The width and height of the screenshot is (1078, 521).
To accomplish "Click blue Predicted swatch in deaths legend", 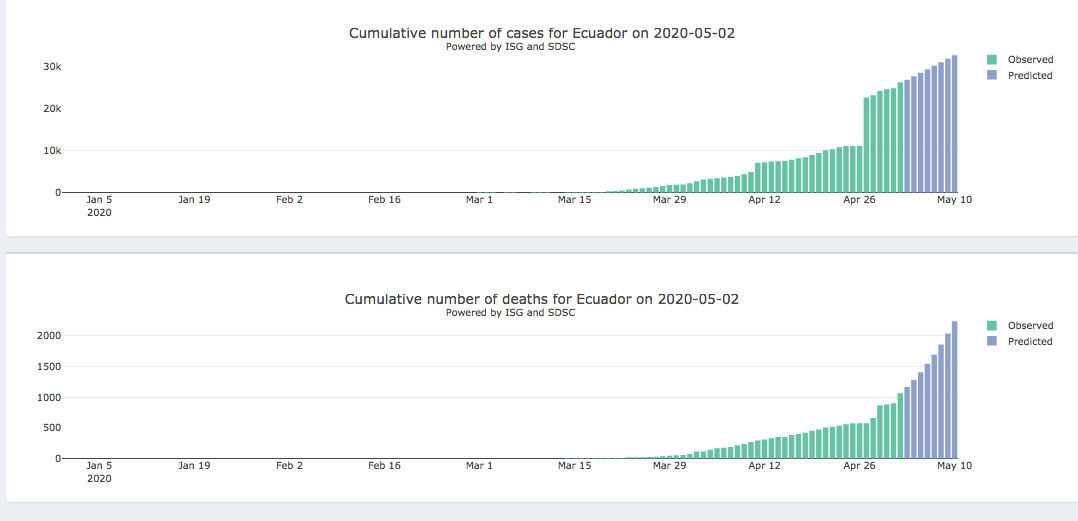I will [991, 342].
